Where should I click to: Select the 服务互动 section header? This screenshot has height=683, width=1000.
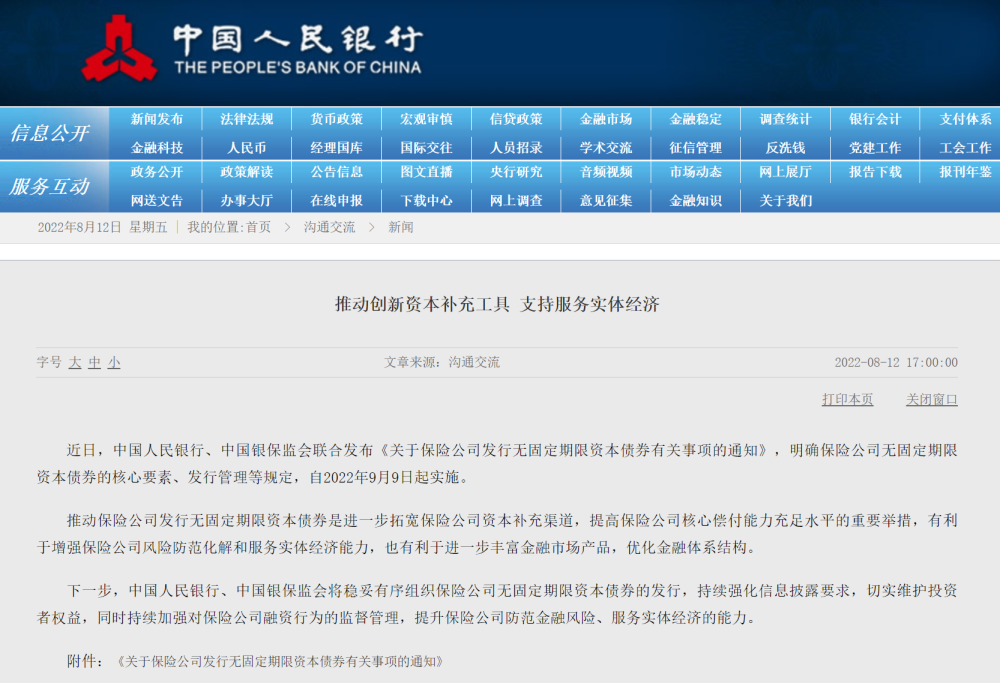tap(50, 186)
